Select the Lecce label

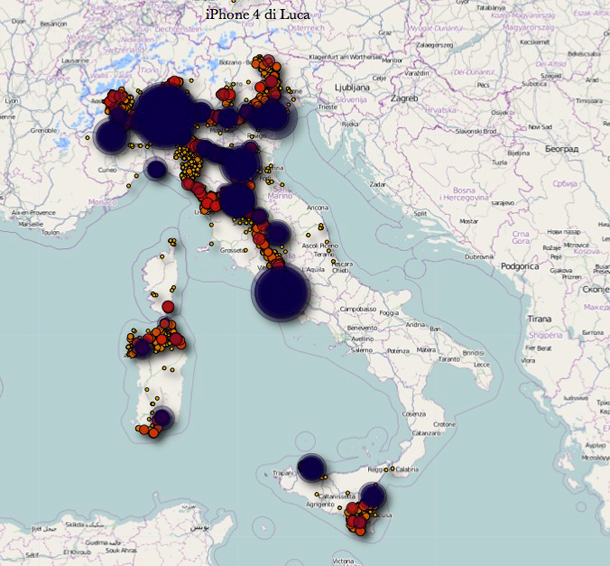coord(483,365)
